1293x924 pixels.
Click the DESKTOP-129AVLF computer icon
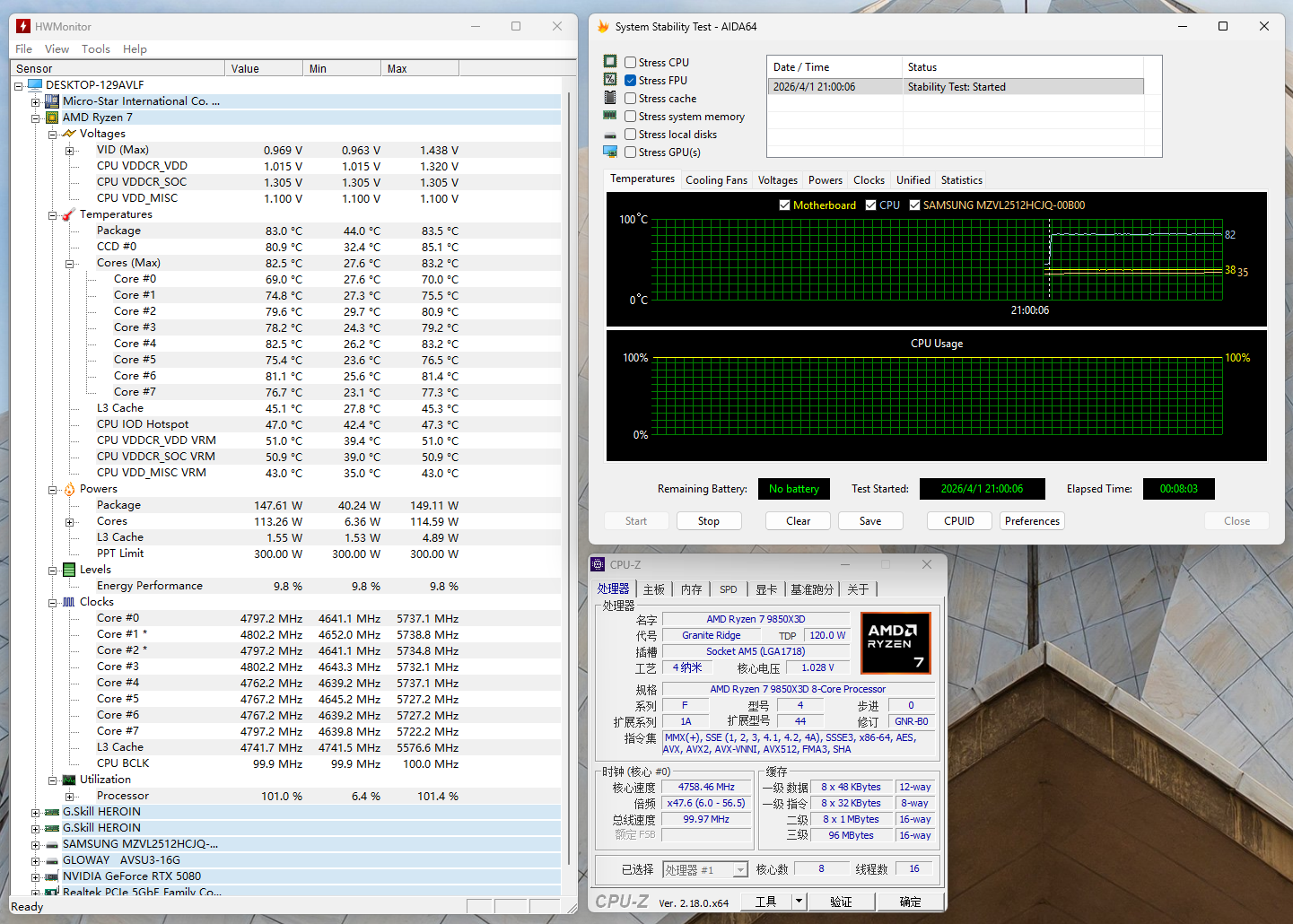click(35, 85)
